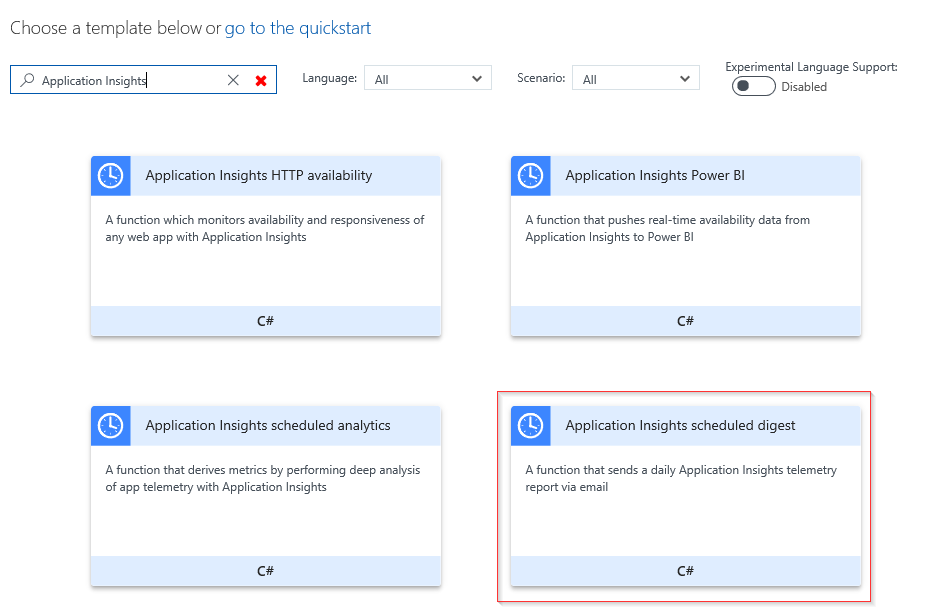Click inside the template search text field

130,80
